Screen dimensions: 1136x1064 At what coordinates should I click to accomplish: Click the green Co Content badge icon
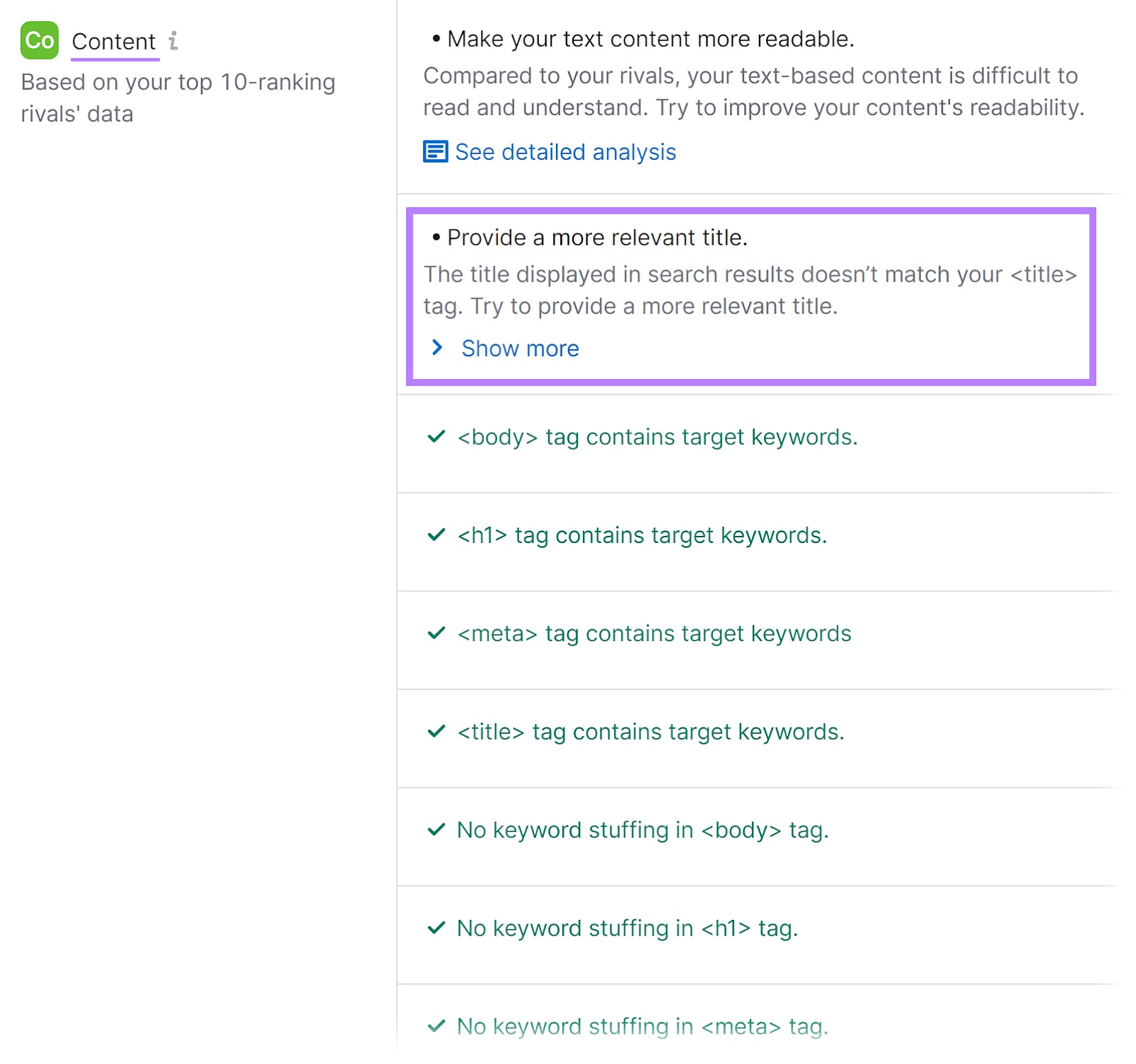(39, 40)
